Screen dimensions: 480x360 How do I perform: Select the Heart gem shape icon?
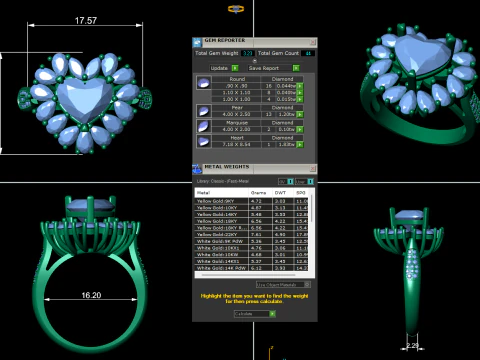(x=204, y=141)
